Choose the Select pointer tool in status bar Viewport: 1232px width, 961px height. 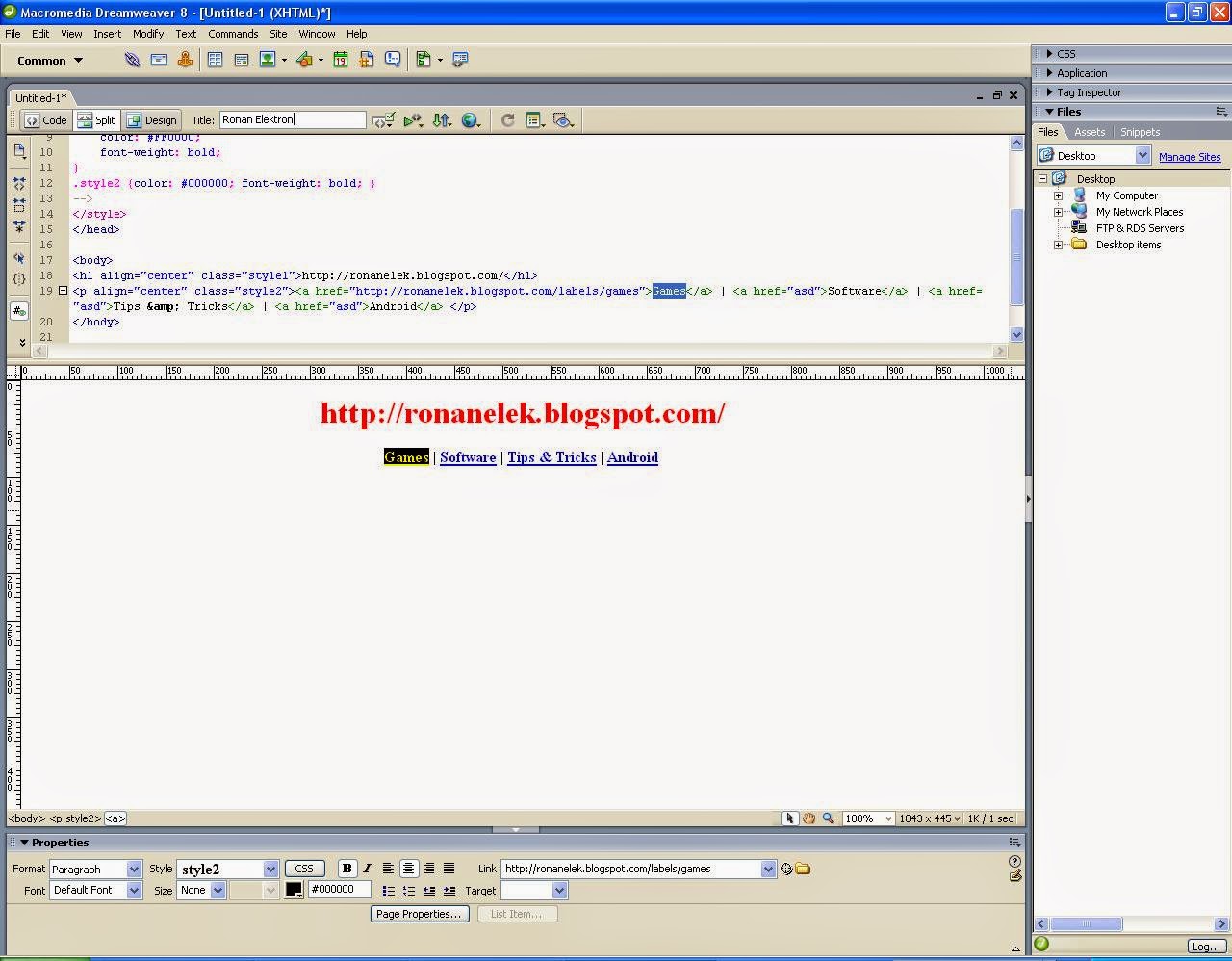pyautogui.click(x=790, y=818)
